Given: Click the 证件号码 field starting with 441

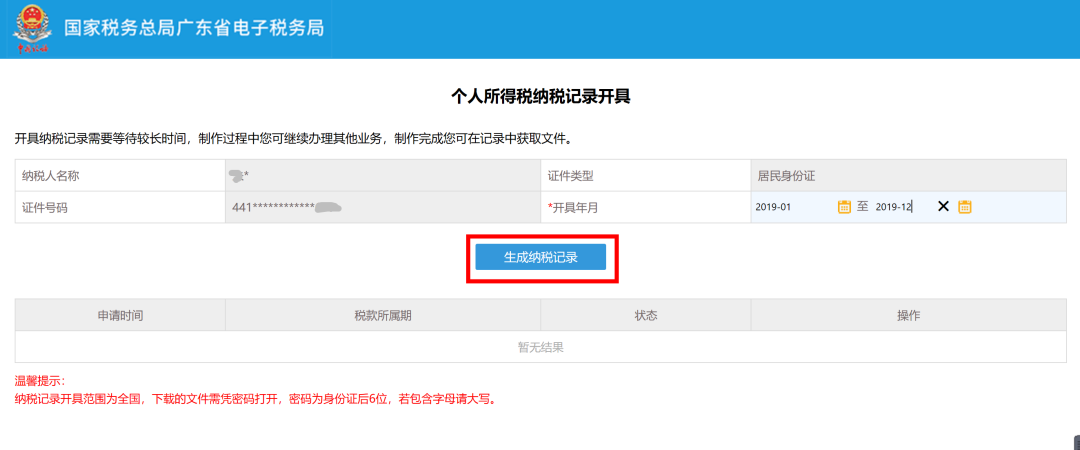Looking at the screenshot, I should point(383,207).
